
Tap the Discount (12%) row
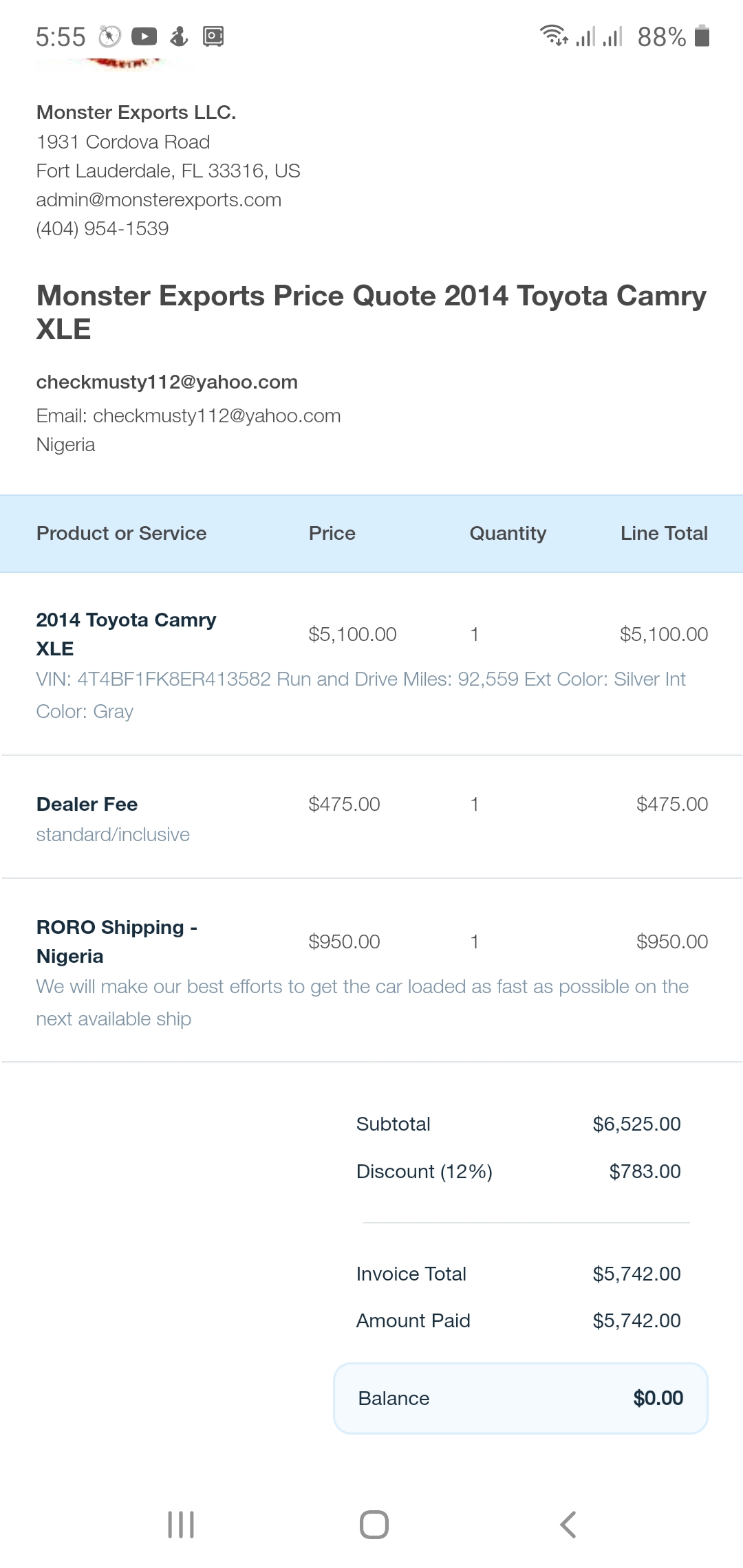[x=519, y=1172]
